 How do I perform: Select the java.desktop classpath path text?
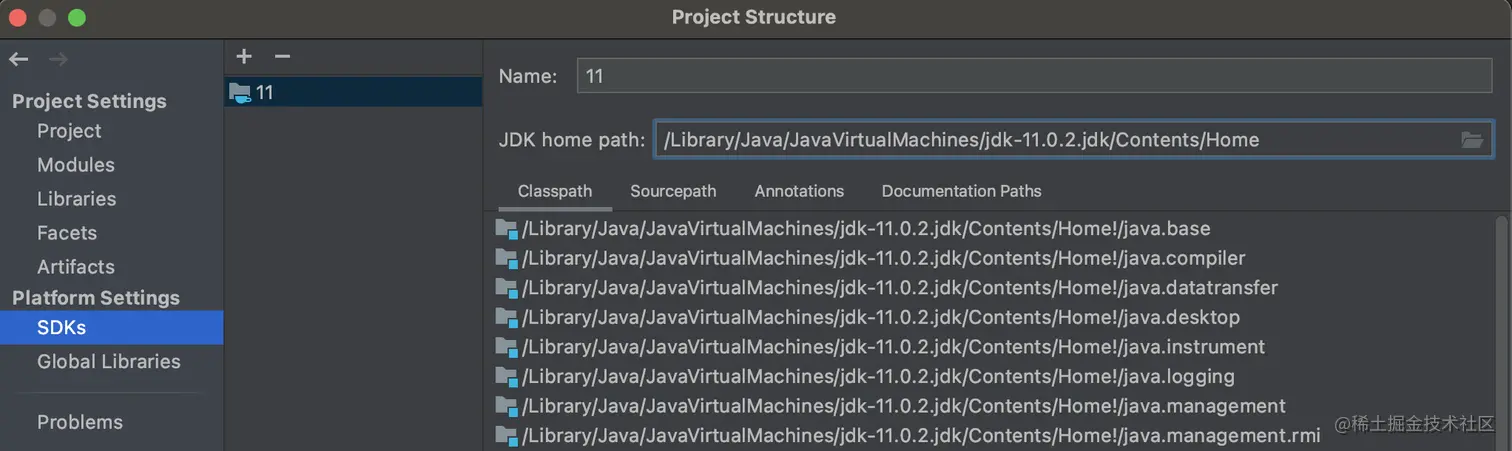pyautogui.click(x=881, y=318)
